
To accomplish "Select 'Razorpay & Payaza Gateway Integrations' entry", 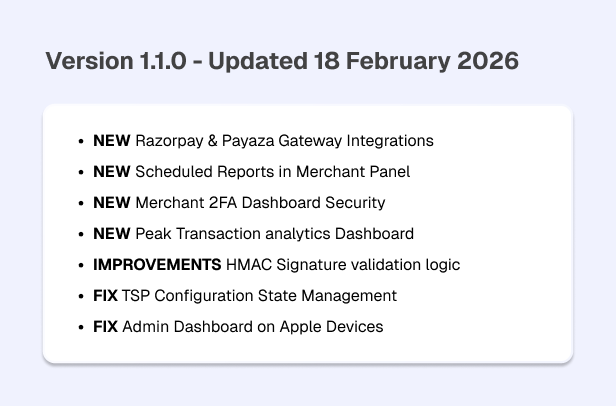I will click(284, 141).
